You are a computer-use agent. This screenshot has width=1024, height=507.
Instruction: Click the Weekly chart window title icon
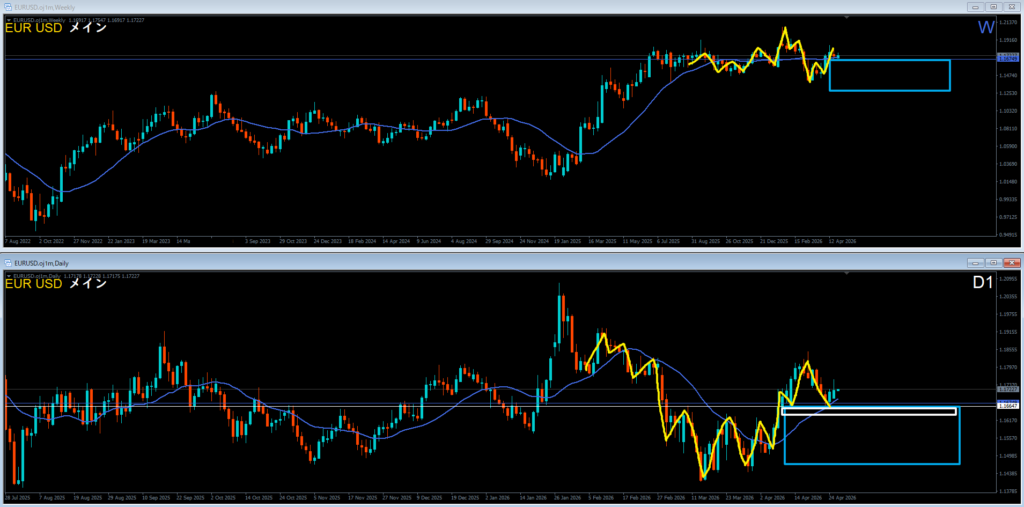click(x=8, y=6)
